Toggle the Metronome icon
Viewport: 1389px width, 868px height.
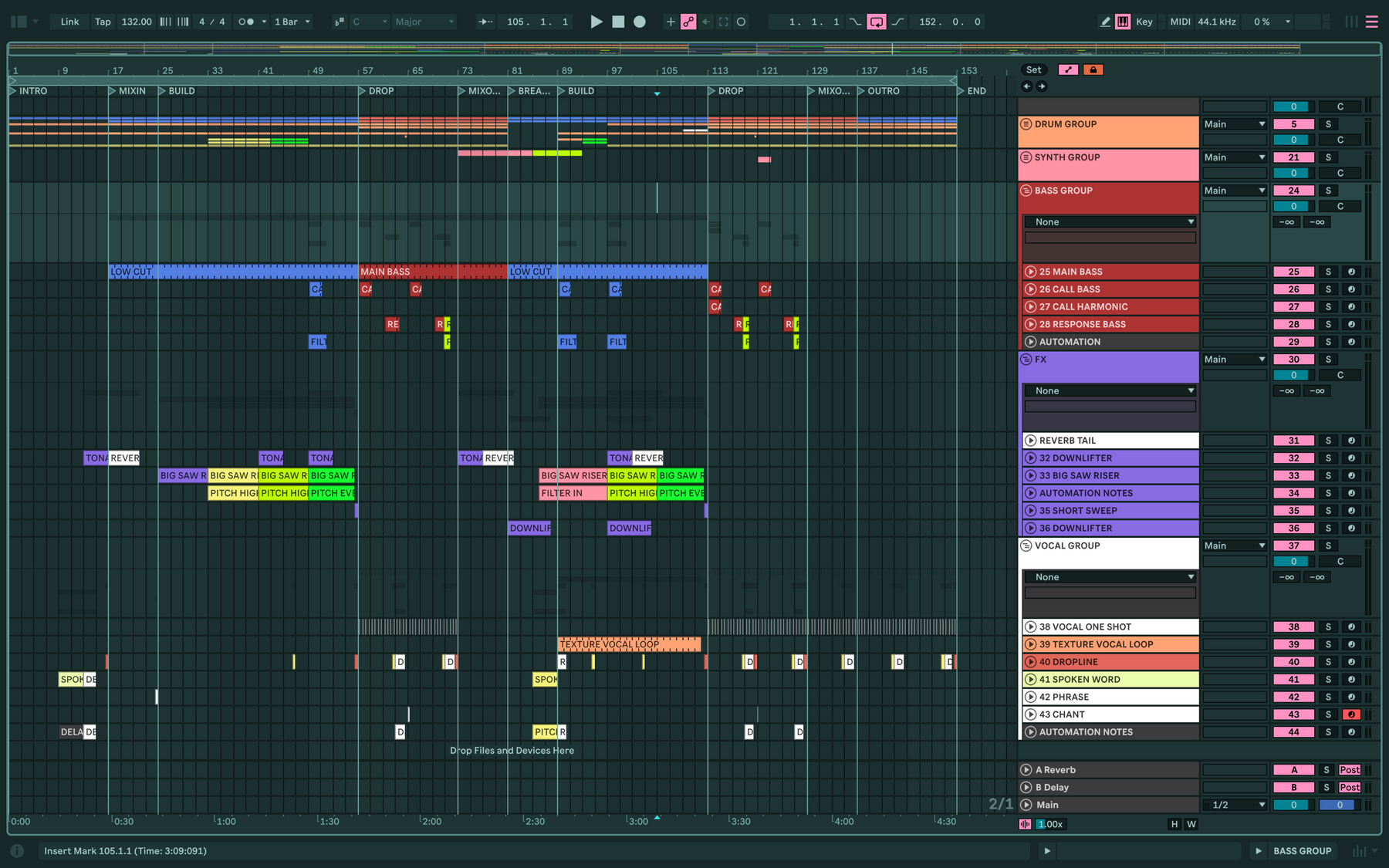point(246,22)
